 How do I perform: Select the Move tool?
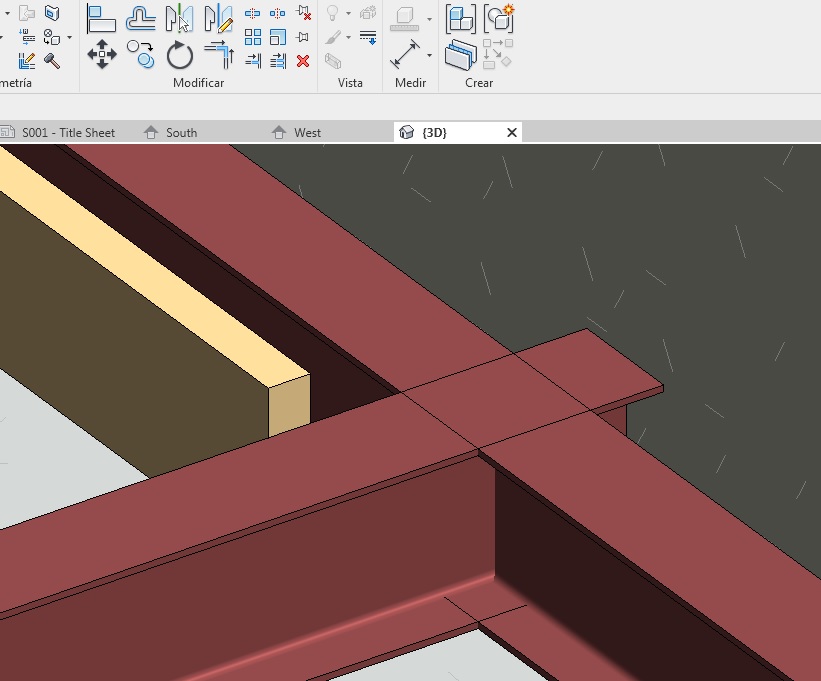point(101,54)
